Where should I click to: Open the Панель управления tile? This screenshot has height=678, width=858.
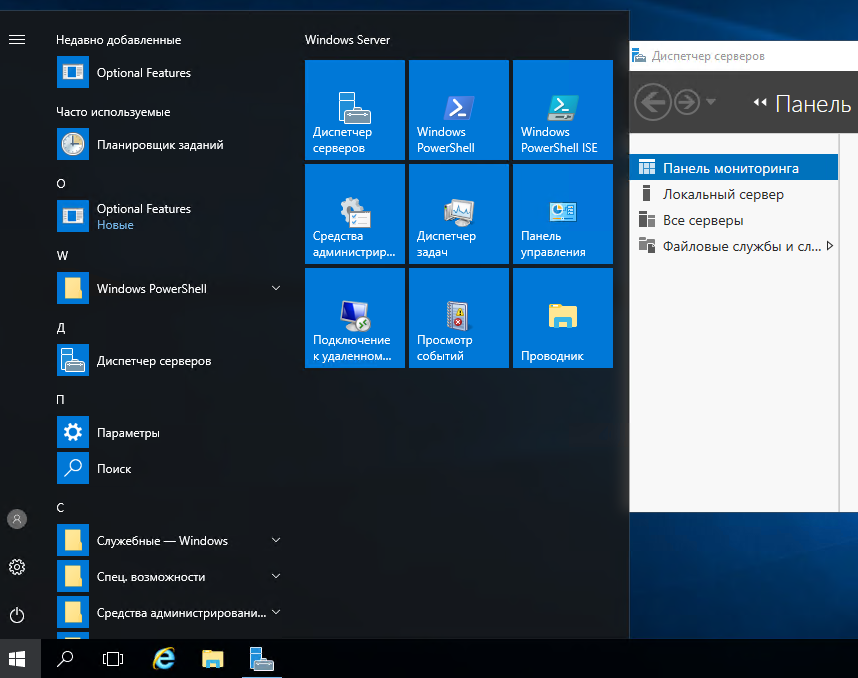pos(563,214)
